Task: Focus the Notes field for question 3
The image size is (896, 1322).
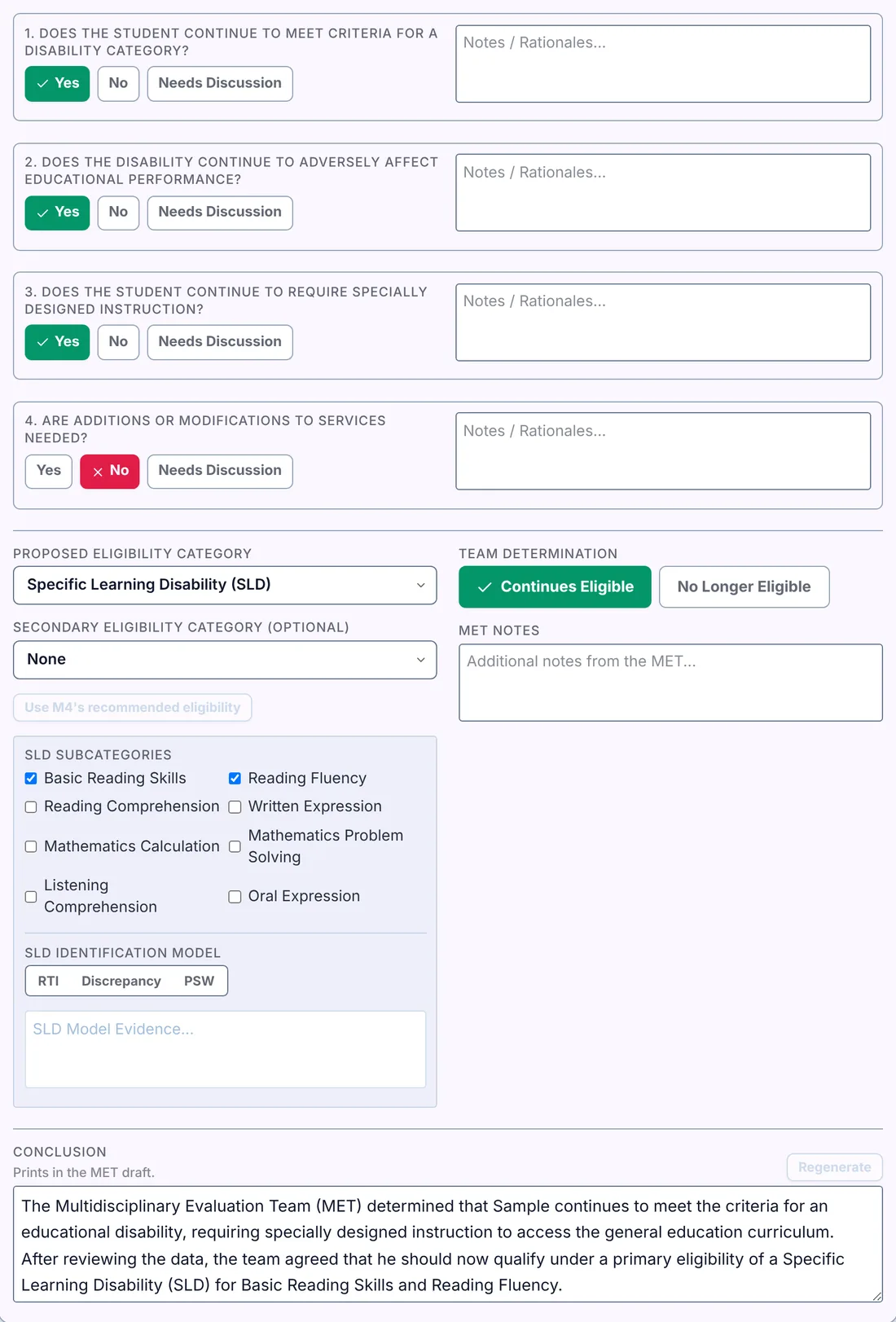Action: (x=663, y=322)
